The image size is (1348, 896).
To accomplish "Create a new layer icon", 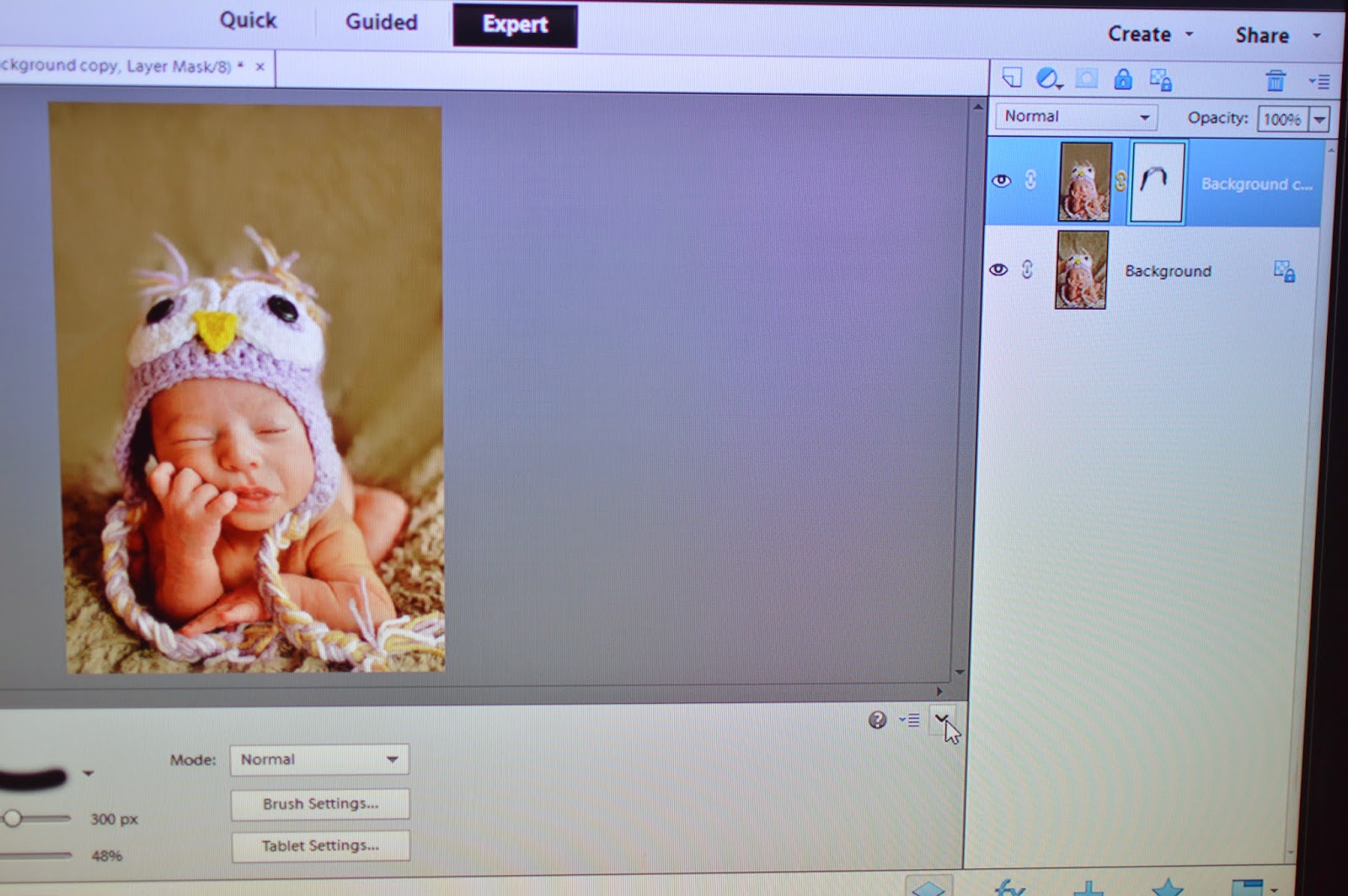I will tap(1011, 78).
